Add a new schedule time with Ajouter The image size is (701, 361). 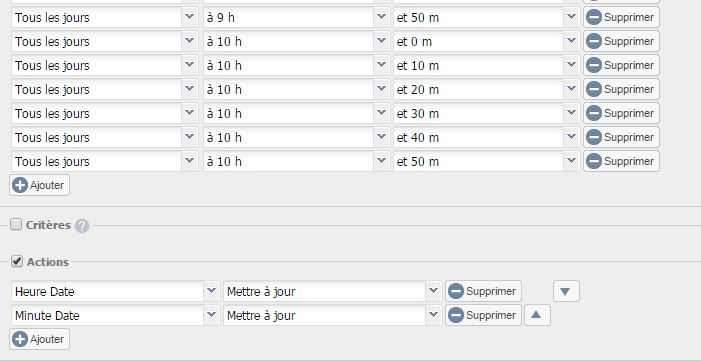click(39, 185)
